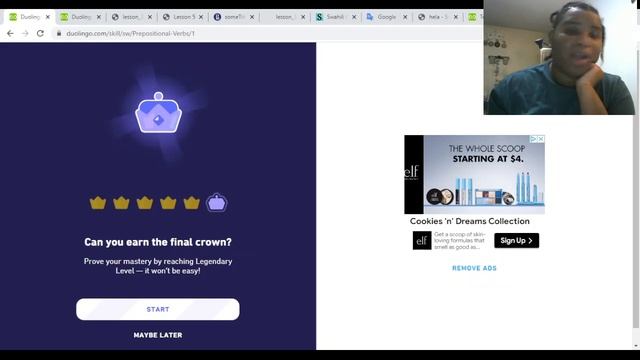The height and width of the screenshot is (360, 640).
Task: Switch to the Swahili tab
Action: 336,17
